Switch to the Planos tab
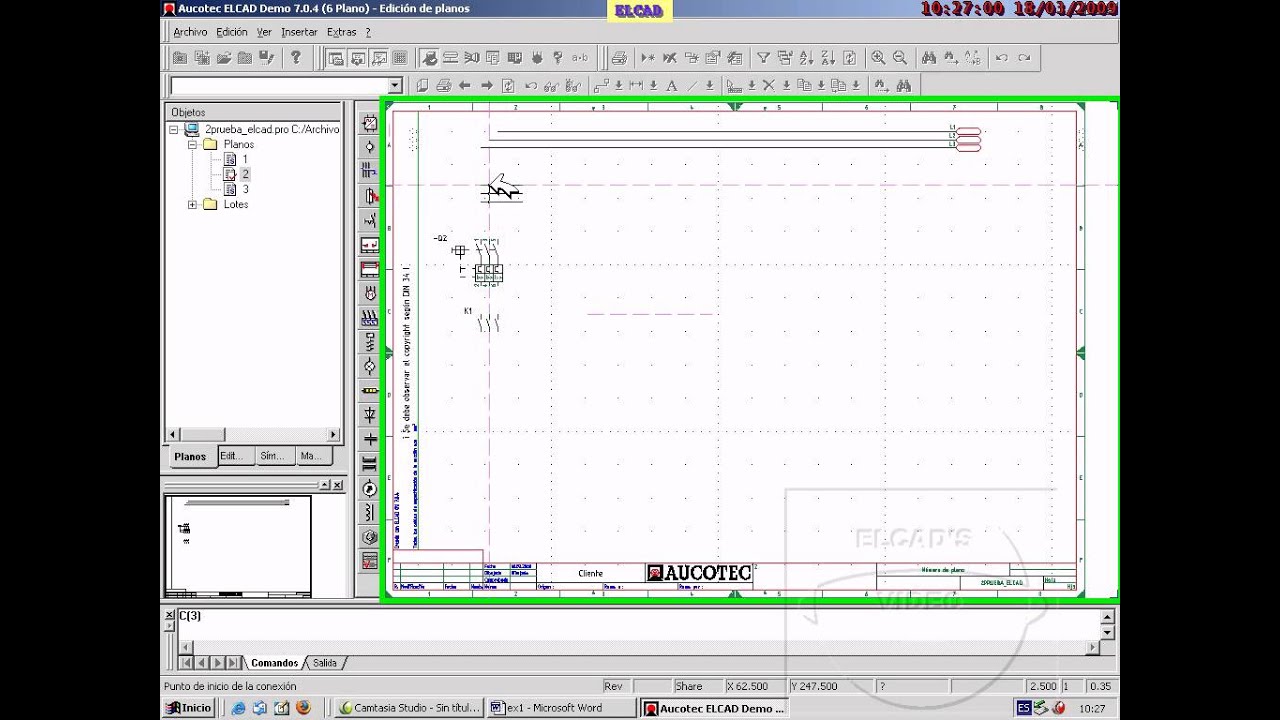This screenshot has width=1280, height=720. (x=190, y=456)
